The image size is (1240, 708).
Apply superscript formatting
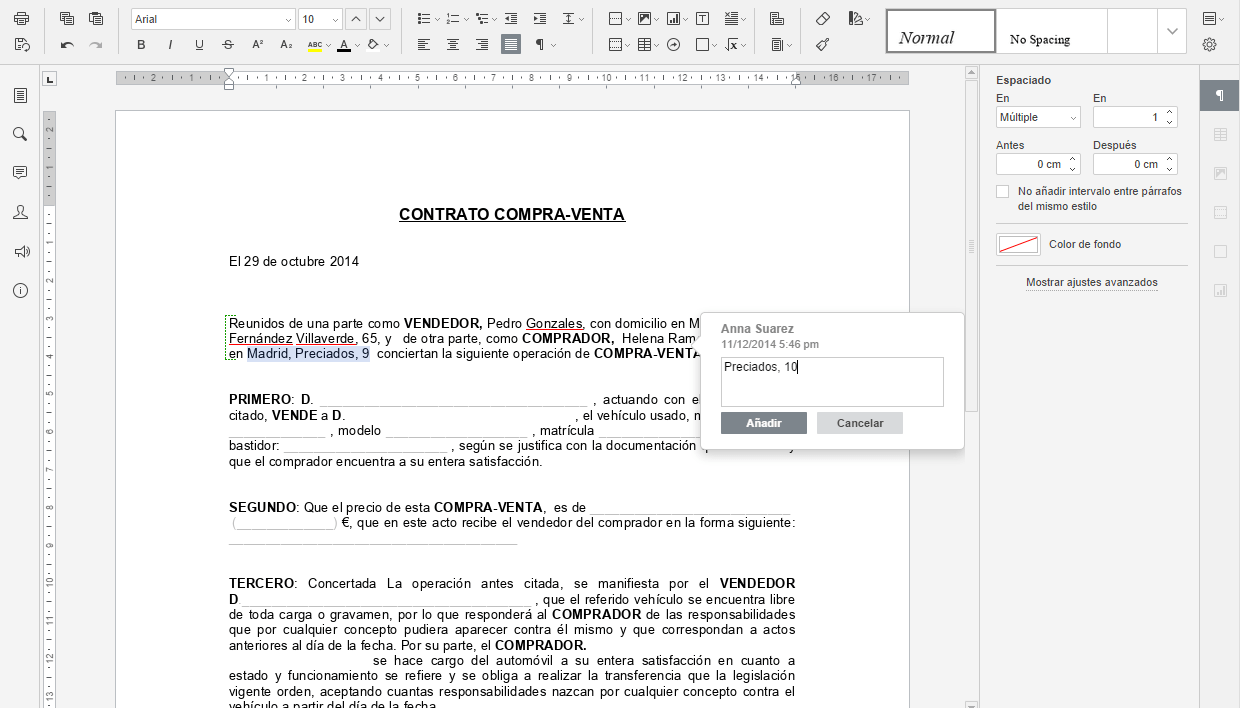[x=258, y=44]
